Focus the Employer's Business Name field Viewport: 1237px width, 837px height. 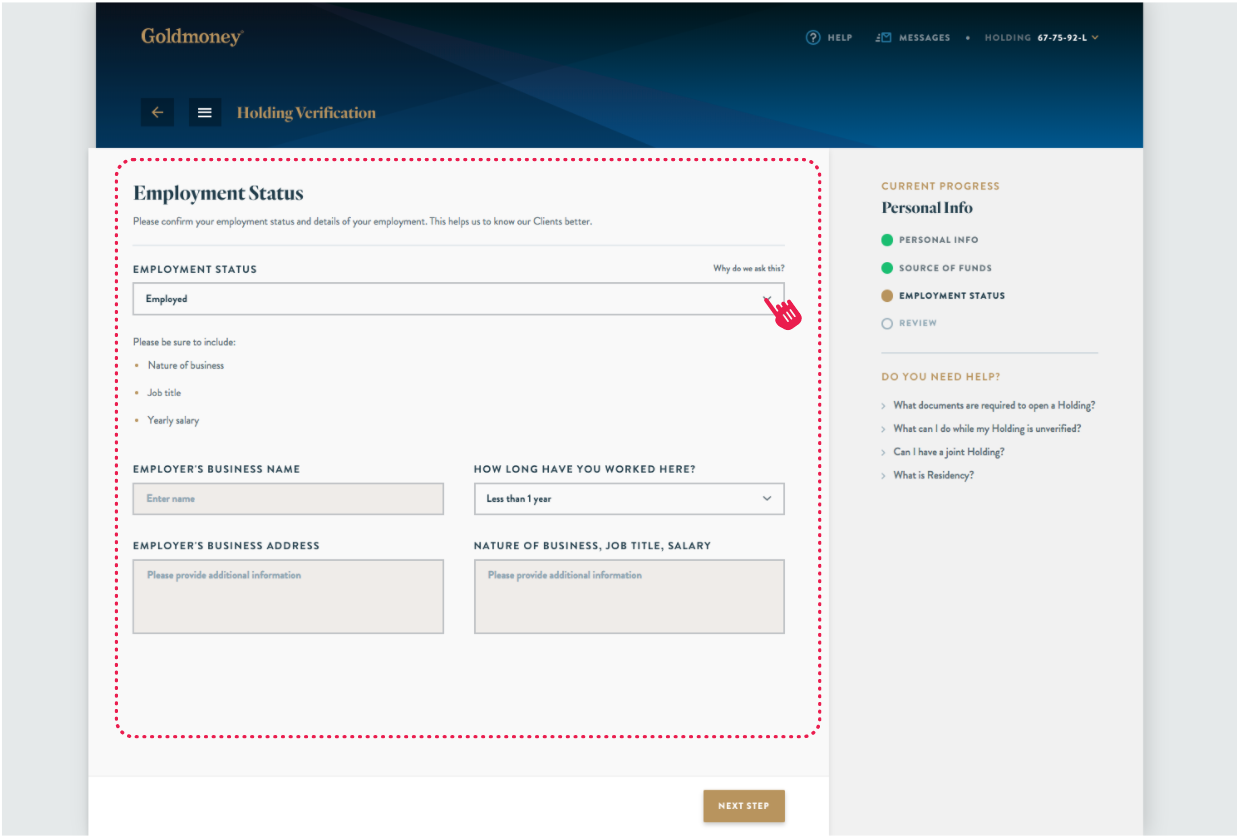pyautogui.click(x=288, y=498)
